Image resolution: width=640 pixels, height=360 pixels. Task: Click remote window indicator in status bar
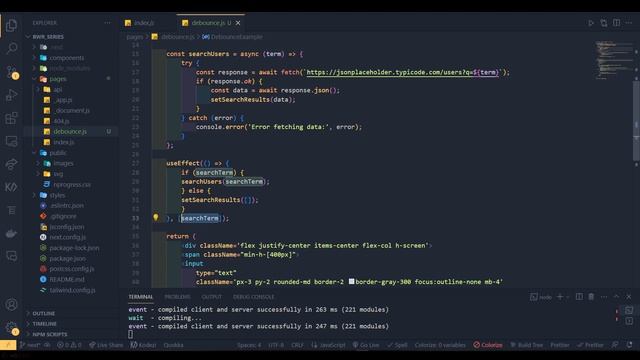click(x=8, y=345)
